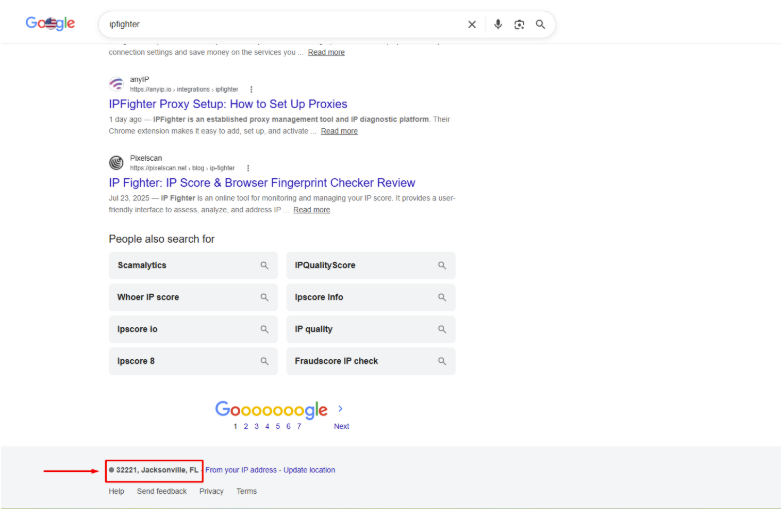Click Update location link
782x509 pixels.
(309, 470)
